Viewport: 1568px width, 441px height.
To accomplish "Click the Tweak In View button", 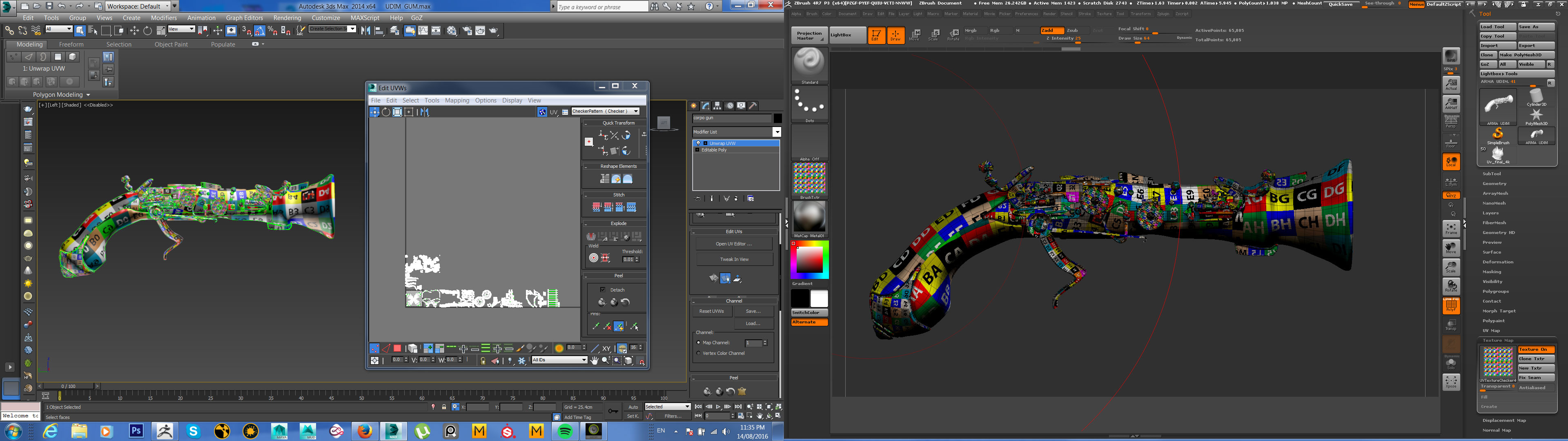I will point(734,259).
